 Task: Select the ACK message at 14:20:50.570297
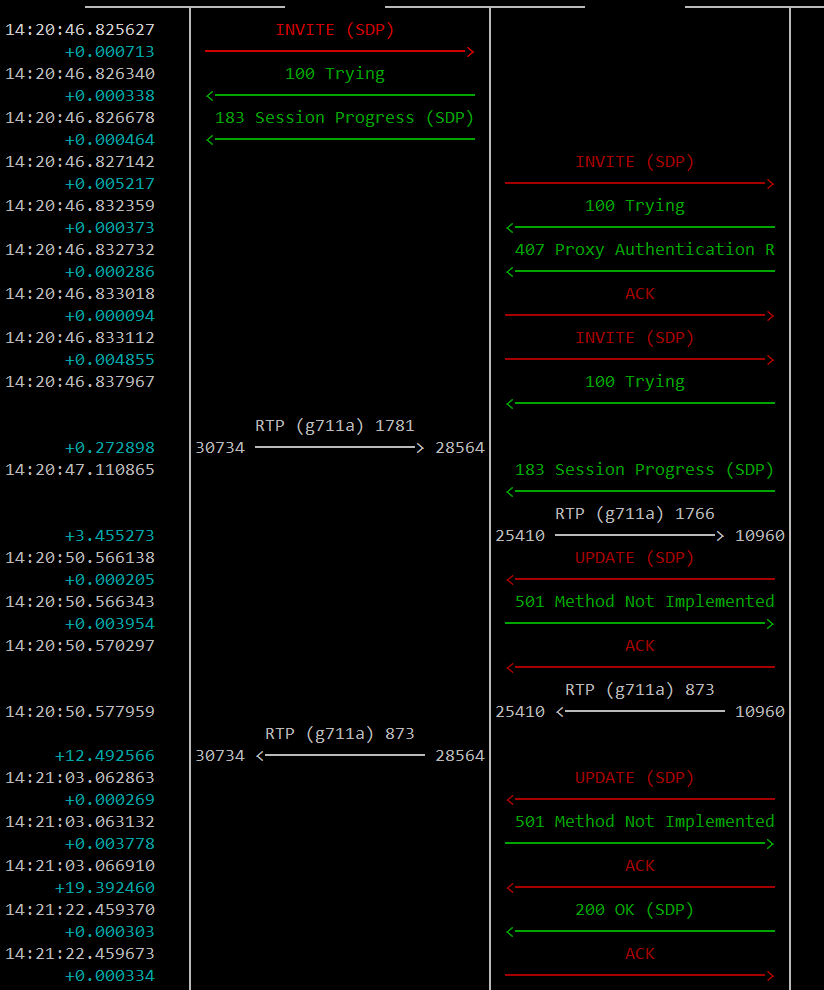tap(640, 646)
